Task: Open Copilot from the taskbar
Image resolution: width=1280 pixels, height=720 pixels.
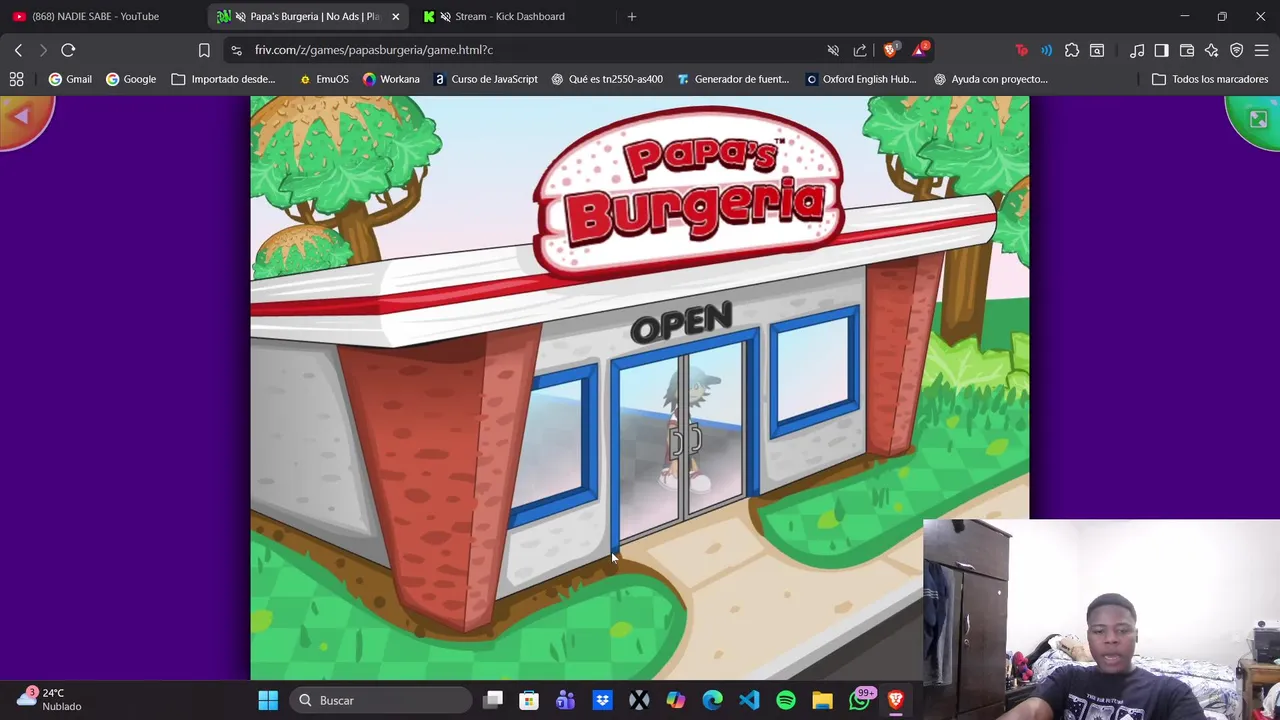Action: click(676, 700)
